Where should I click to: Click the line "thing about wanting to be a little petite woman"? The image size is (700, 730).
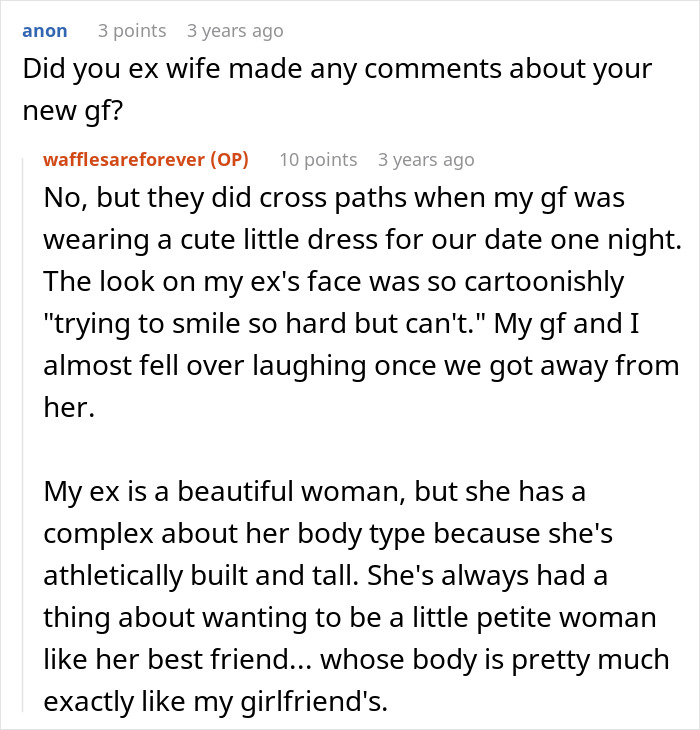[x=349, y=618]
